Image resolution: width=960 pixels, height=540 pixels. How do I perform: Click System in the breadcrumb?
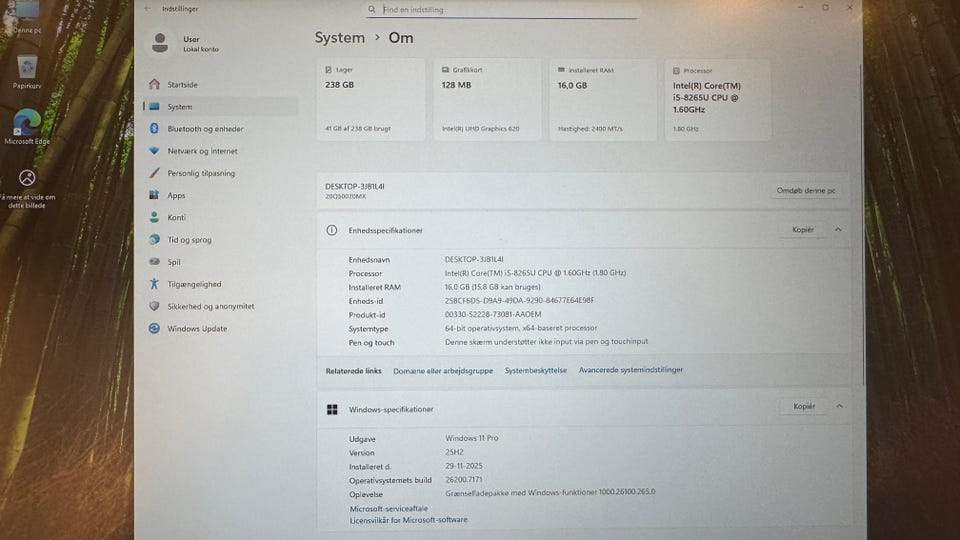point(340,37)
